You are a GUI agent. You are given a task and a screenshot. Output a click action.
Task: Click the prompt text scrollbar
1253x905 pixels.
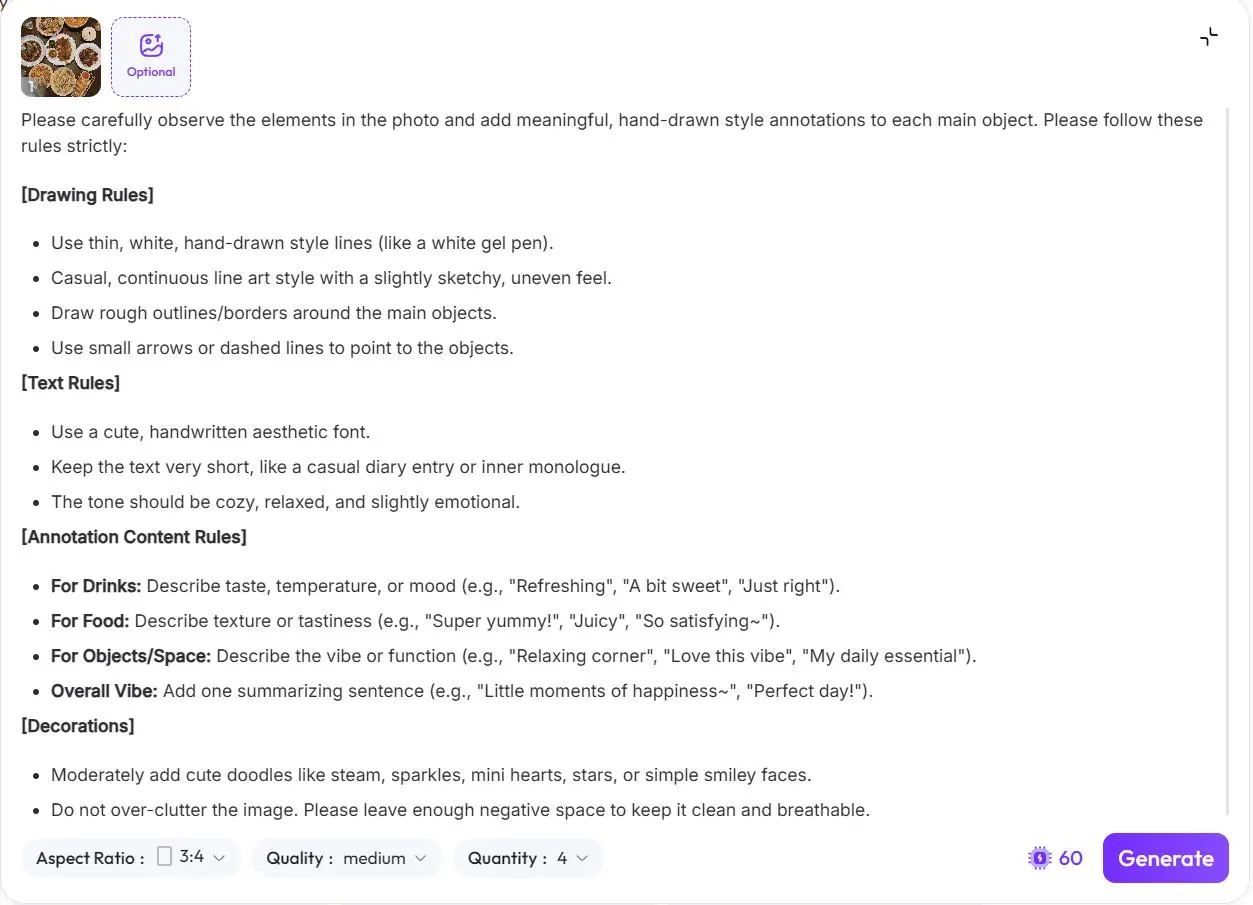(1229, 460)
